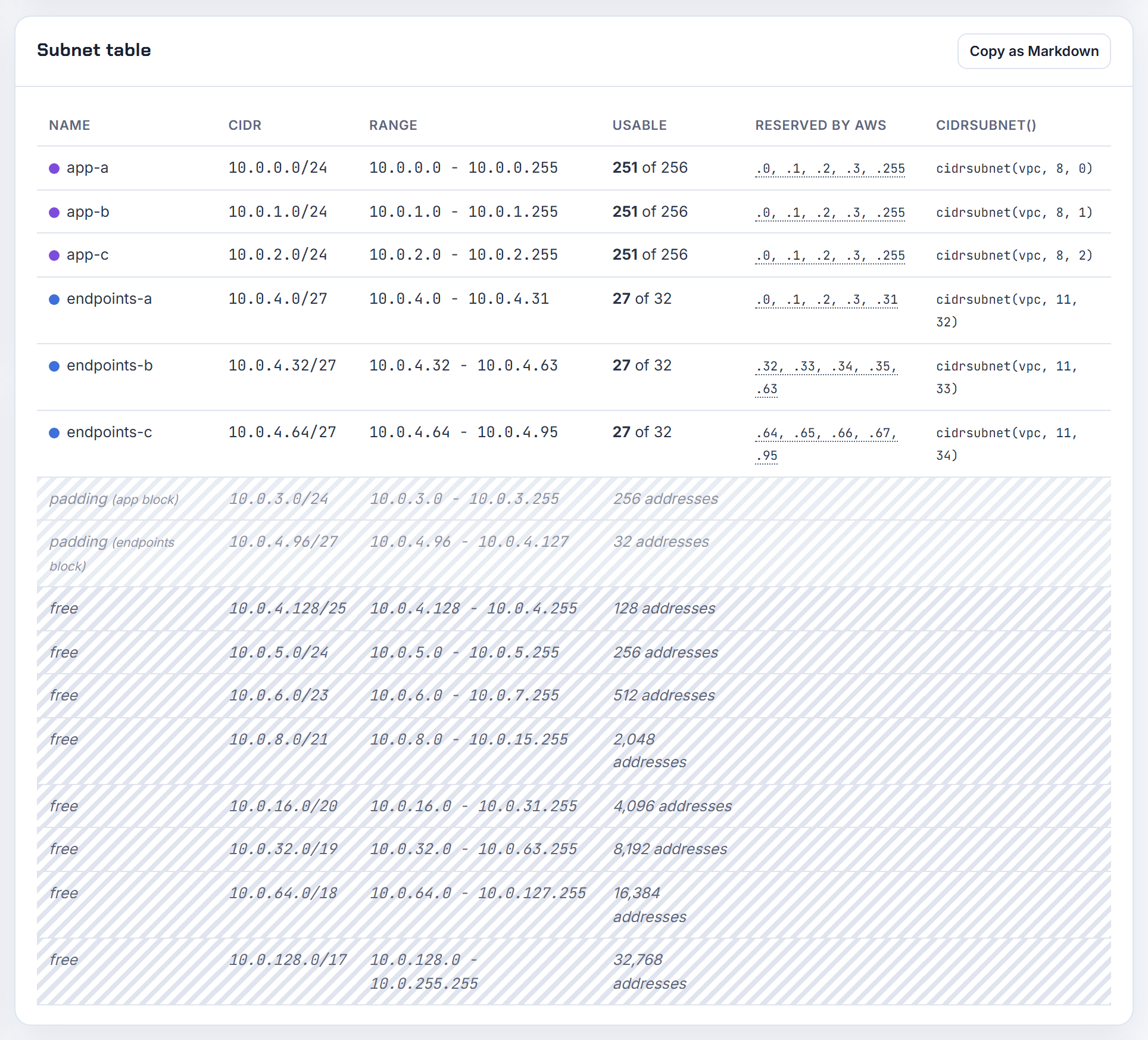Click the 'CIDRSUBNET()' column header
1148x1040 pixels.
point(986,126)
